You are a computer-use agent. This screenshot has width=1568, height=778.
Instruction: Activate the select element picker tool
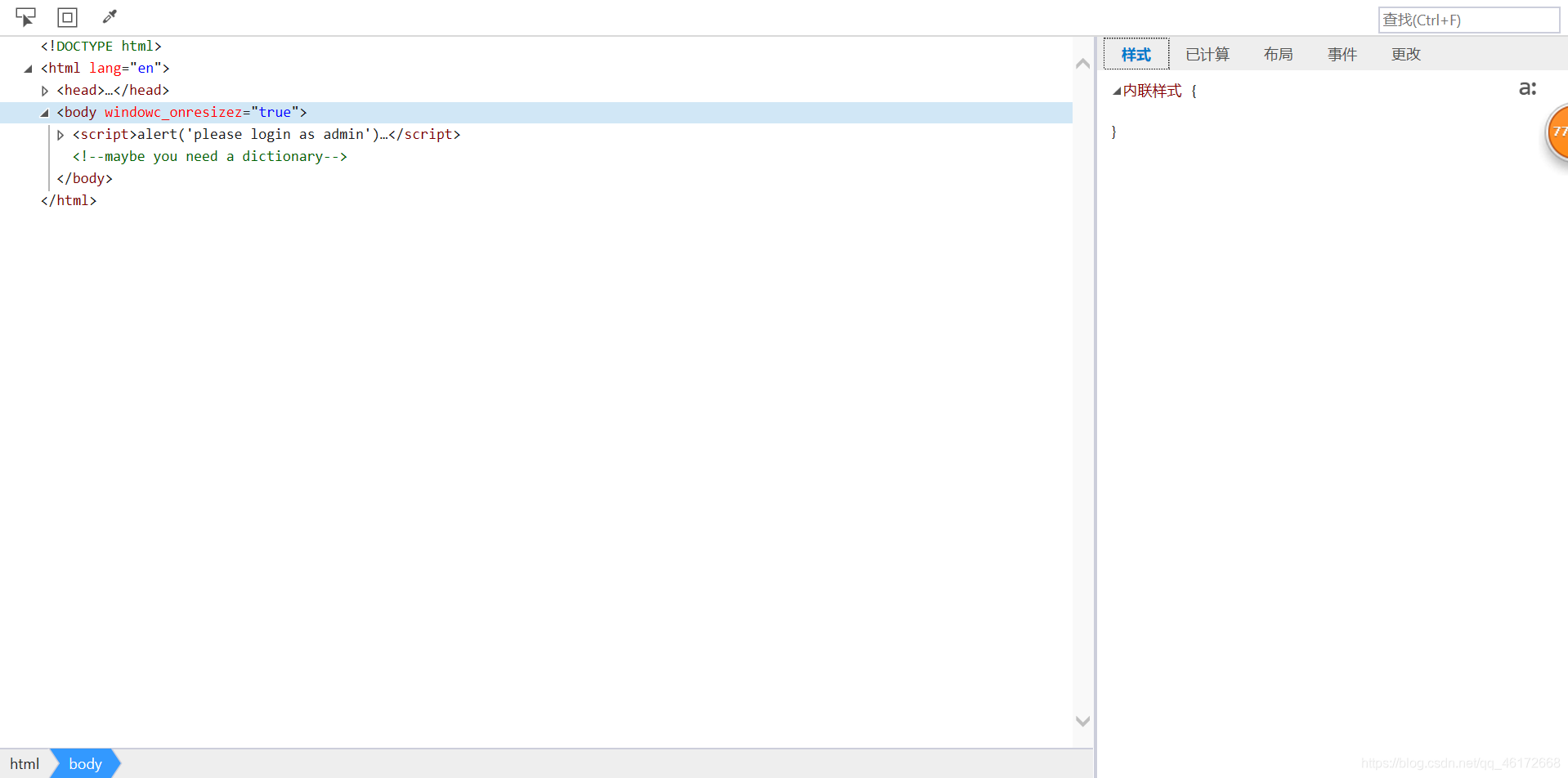click(x=25, y=17)
